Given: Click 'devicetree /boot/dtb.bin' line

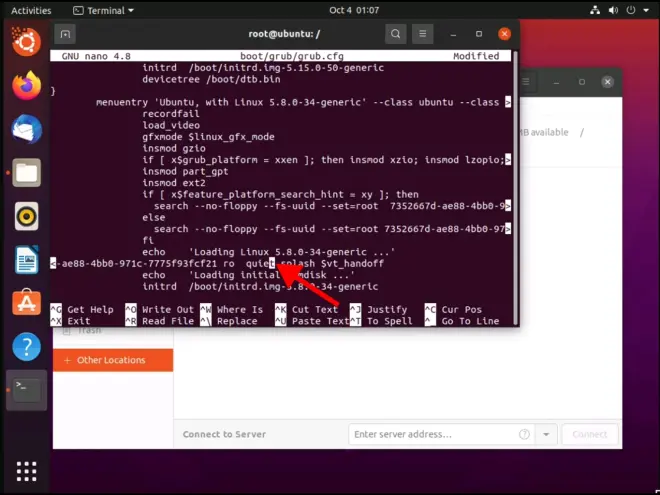Looking at the screenshot, I should [211, 79].
